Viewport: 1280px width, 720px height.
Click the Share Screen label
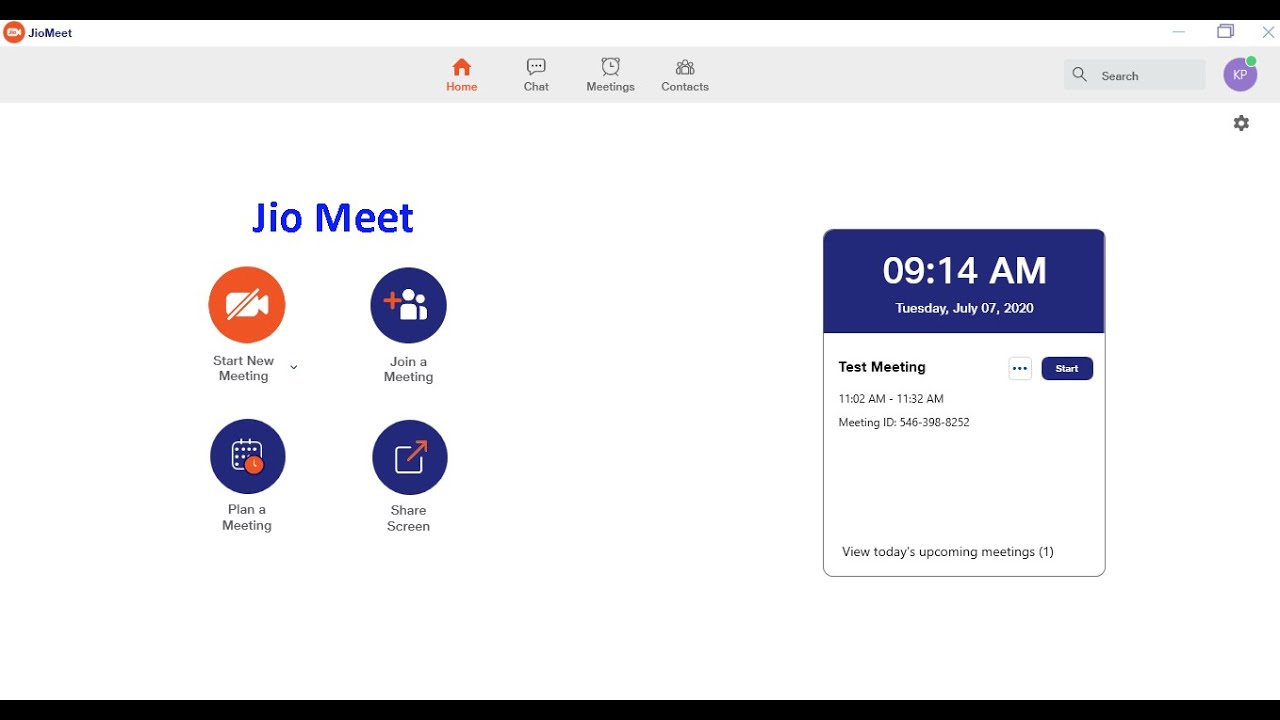(x=409, y=519)
